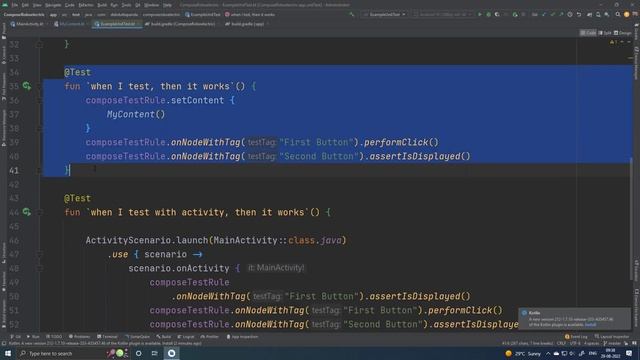Click the Git branch status bar widget
This screenshot has height=360, width=640.
click(x=611, y=343)
